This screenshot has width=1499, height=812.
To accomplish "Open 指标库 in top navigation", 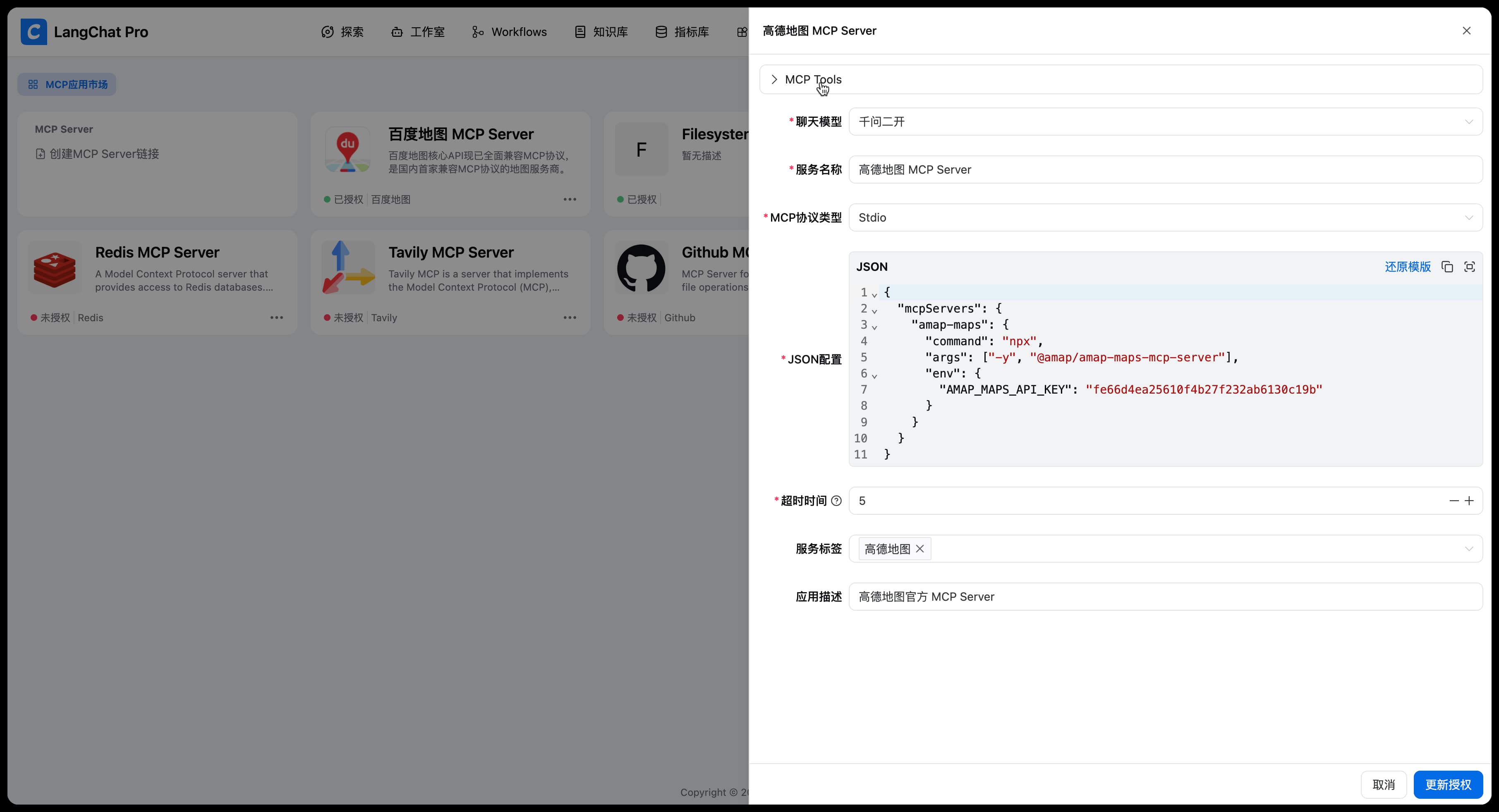I will pos(682,32).
